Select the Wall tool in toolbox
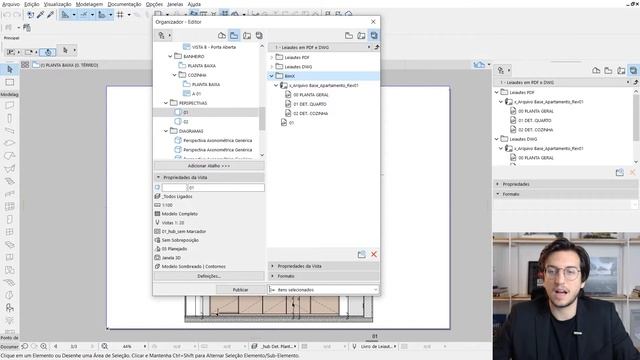 [10, 105]
